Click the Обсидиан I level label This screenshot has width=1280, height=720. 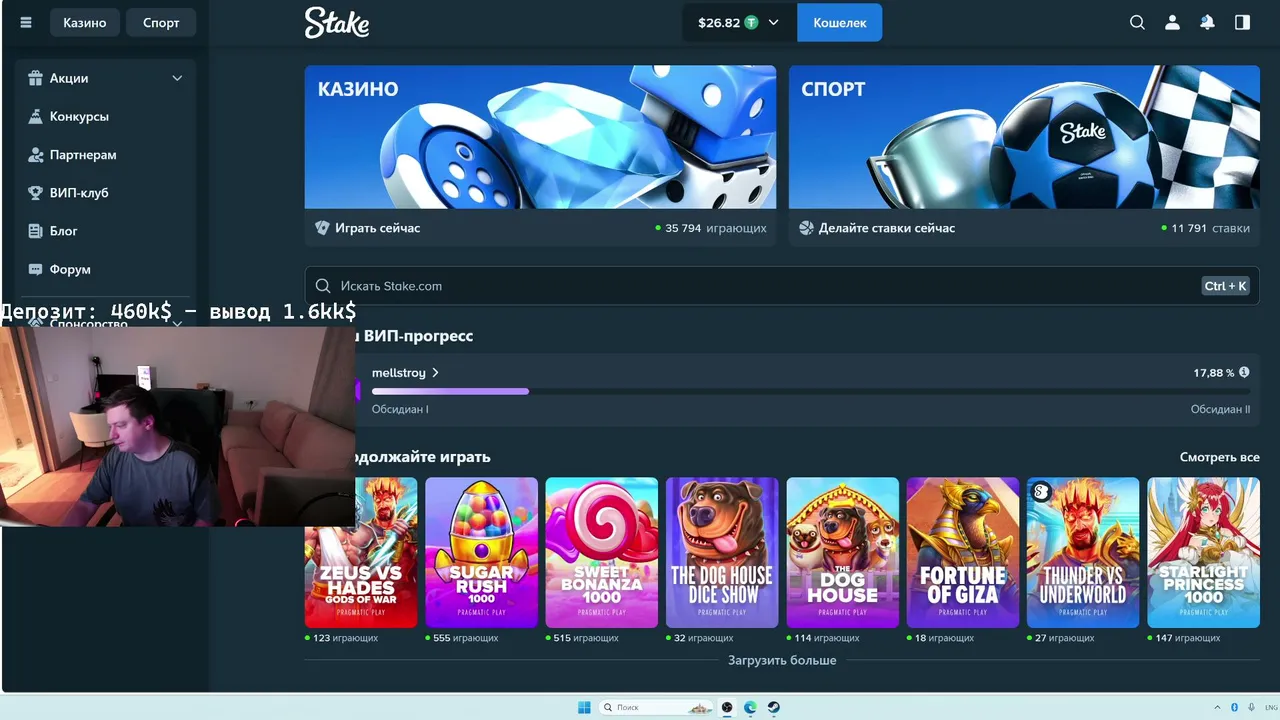pos(400,409)
